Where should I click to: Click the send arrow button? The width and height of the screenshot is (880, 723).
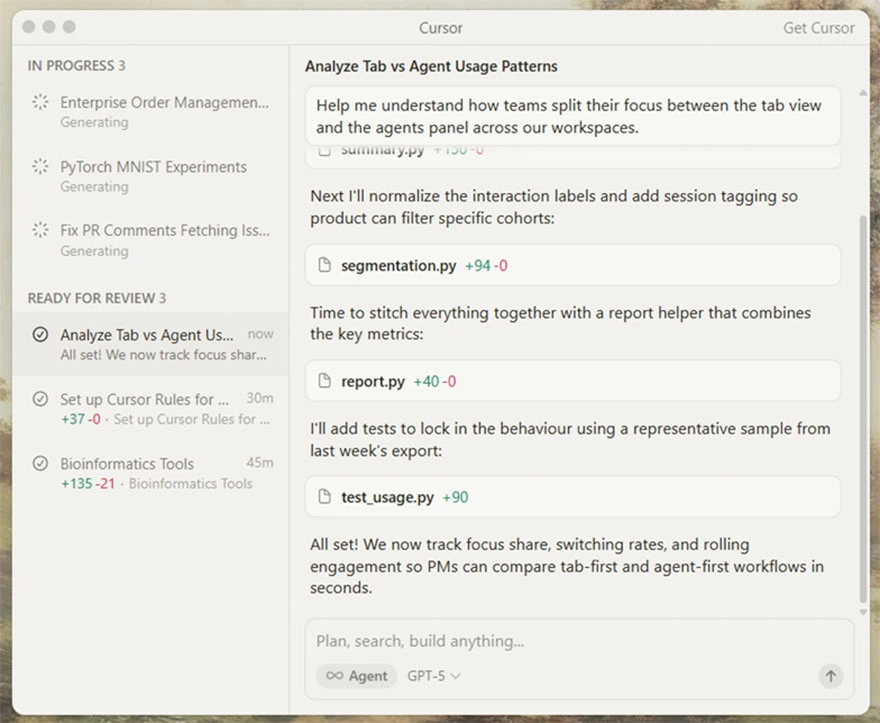pyautogui.click(x=830, y=676)
